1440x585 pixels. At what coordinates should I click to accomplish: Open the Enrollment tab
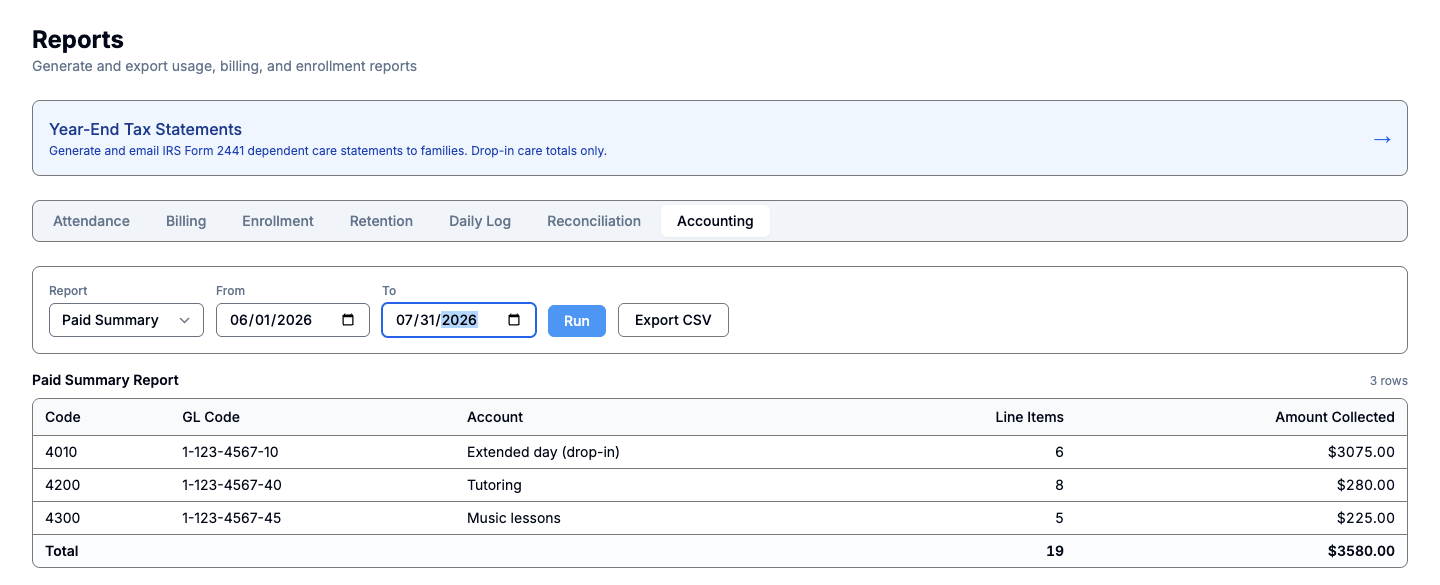(278, 221)
